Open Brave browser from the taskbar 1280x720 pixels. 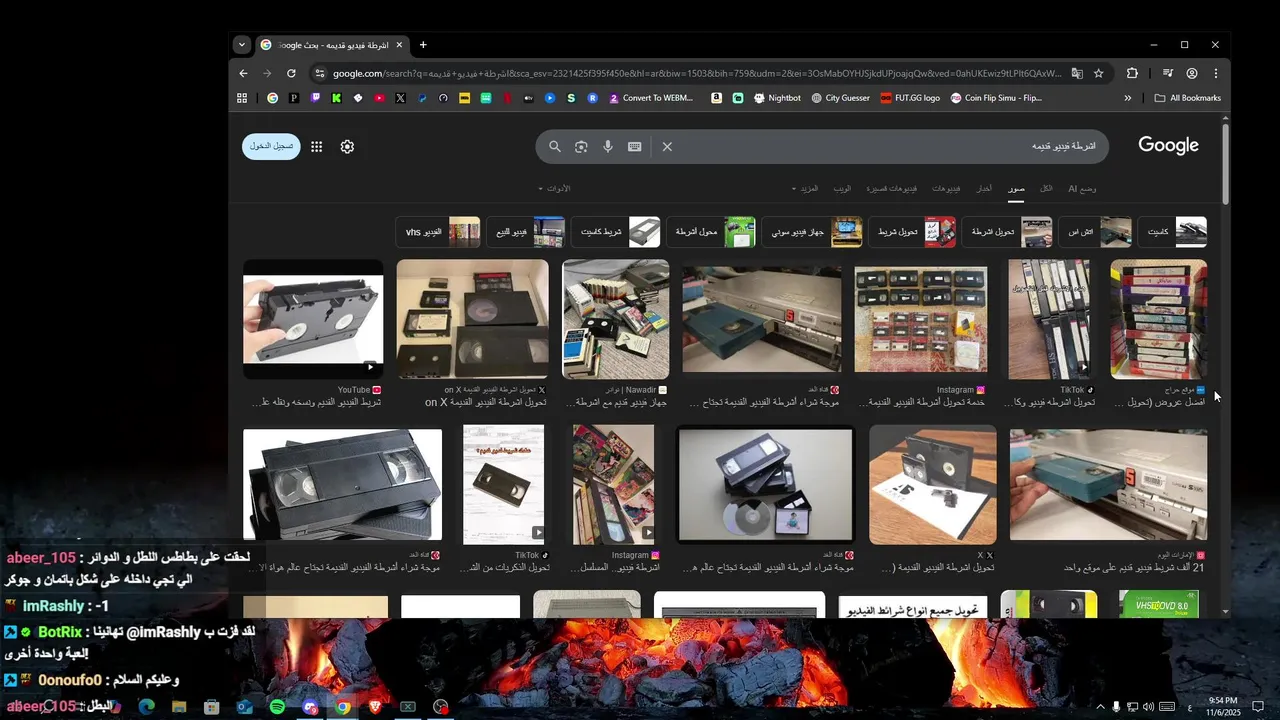click(375, 707)
